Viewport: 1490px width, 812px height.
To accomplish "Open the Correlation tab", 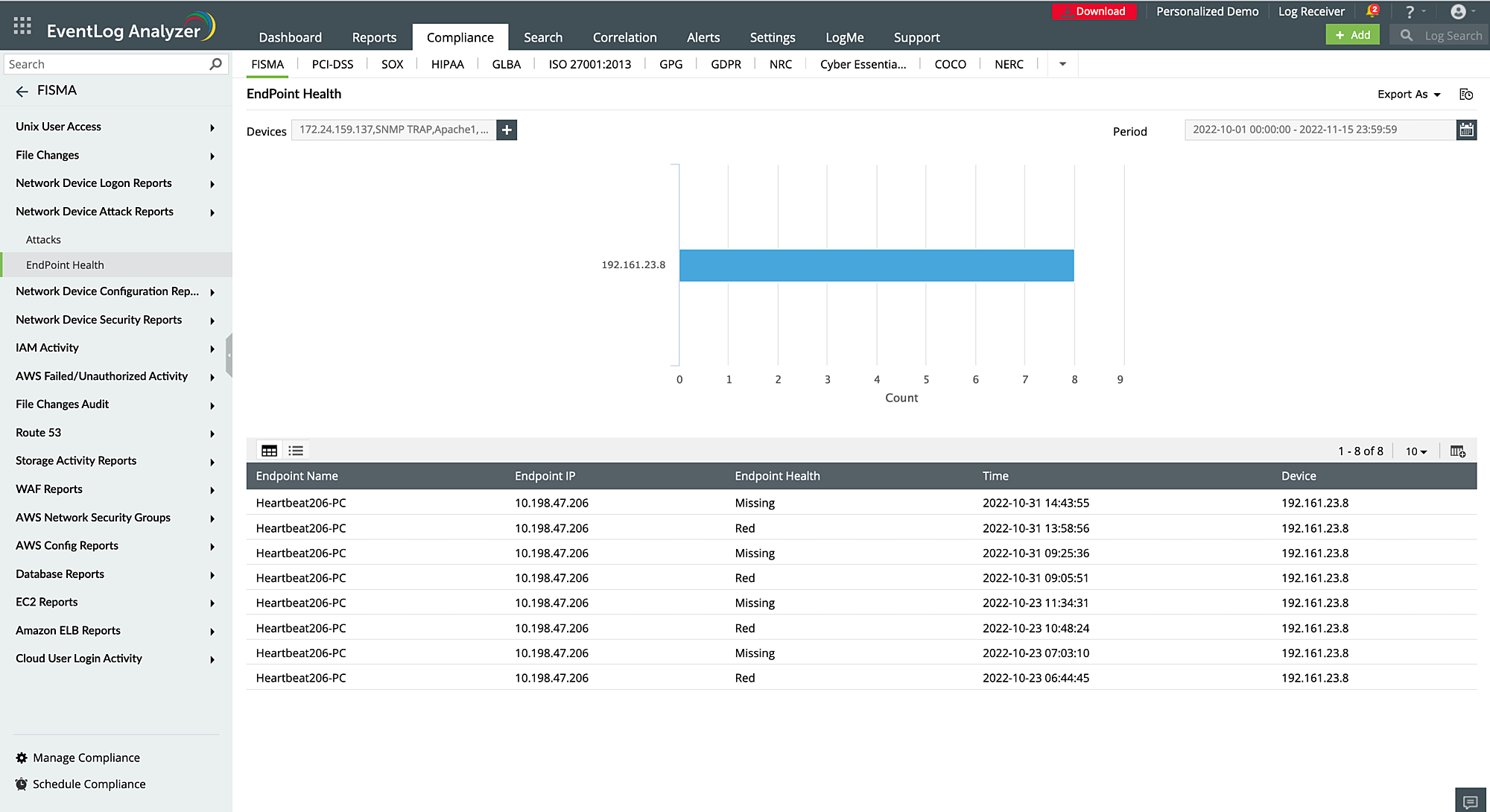I will [x=624, y=37].
